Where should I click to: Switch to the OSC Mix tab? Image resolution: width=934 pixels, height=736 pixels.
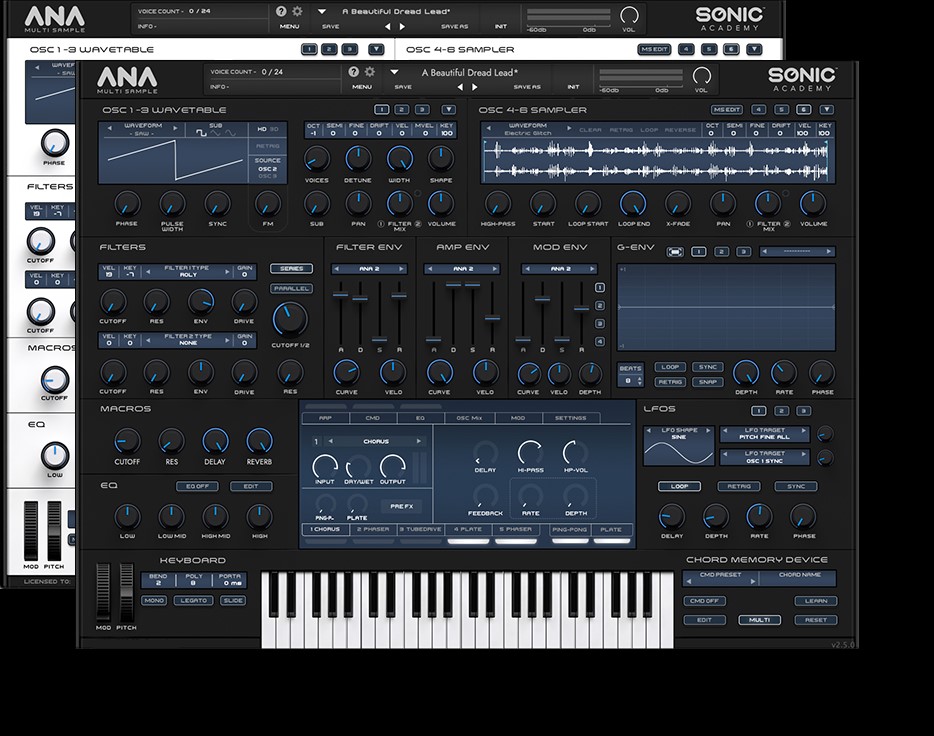(468, 418)
